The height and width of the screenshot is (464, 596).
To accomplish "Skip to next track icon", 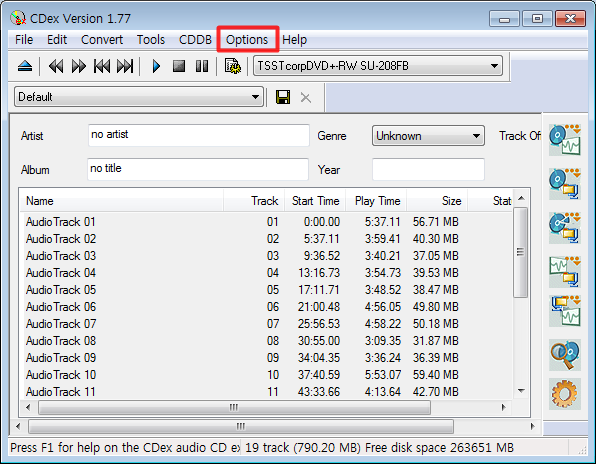I will [x=125, y=67].
